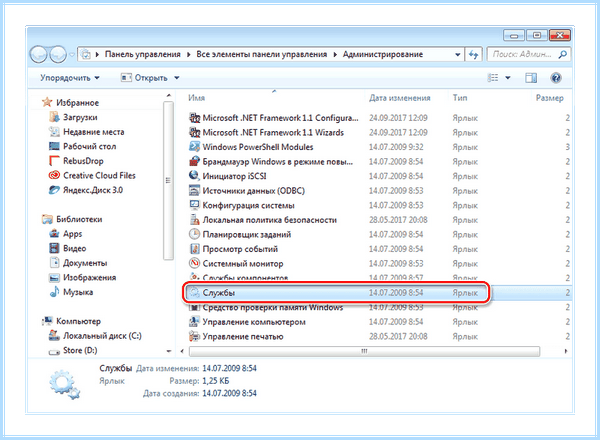Screen dimensions: 600x440
Task: Click 'Локальный диск (C:)' drive icon
Action: coord(54,336)
